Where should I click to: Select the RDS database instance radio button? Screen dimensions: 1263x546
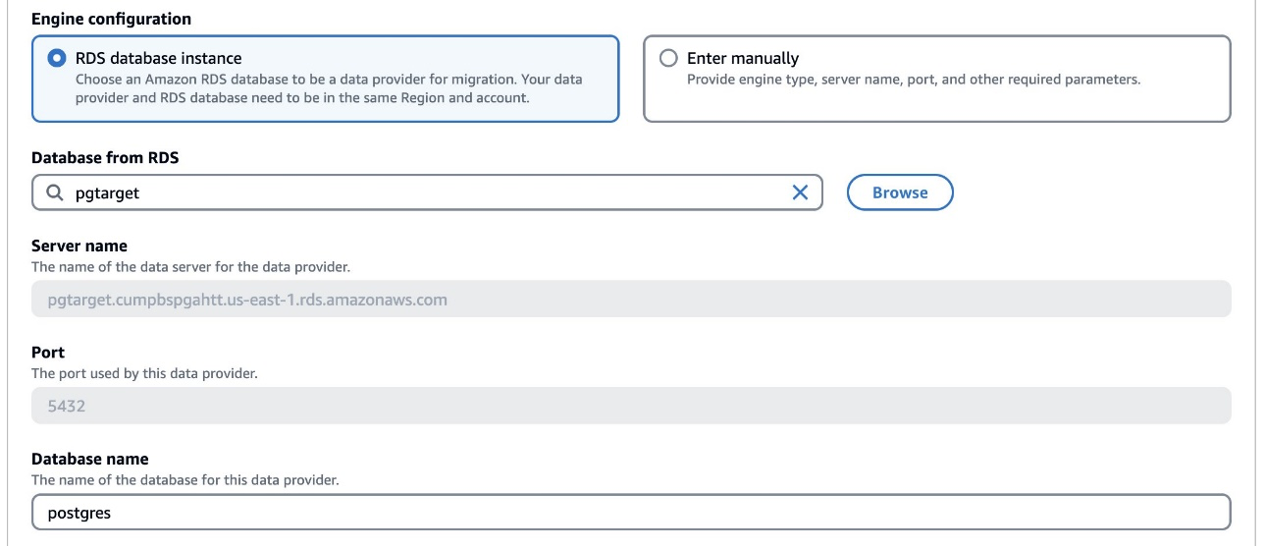click(57, 58)
